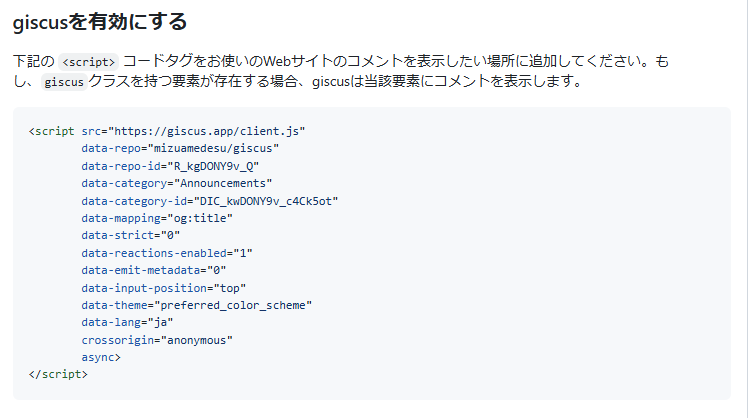Select the data-mapping "og:title" line
Viewport: 753px width, 418px height.
click(x=157, y=218)
